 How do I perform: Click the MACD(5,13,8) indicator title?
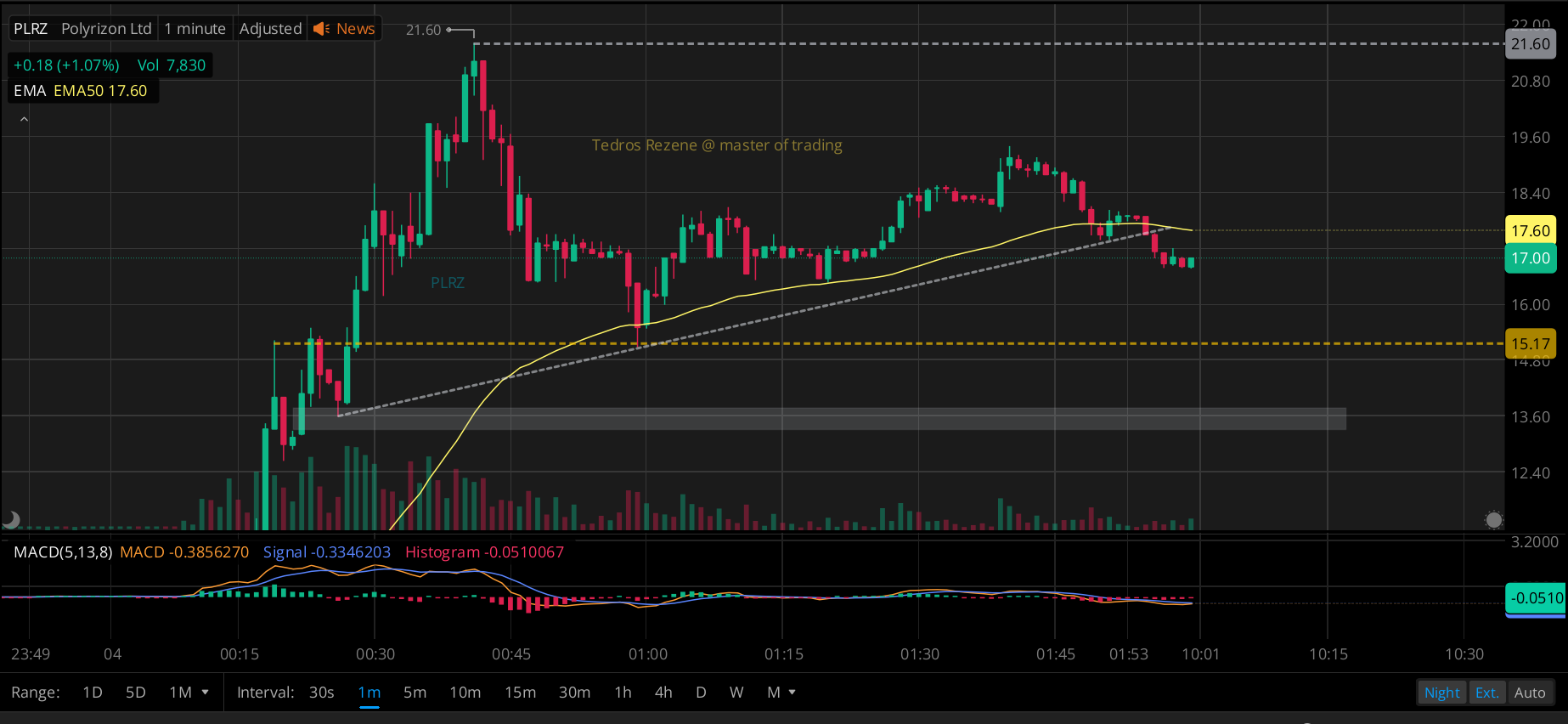(x=63, y=552)
